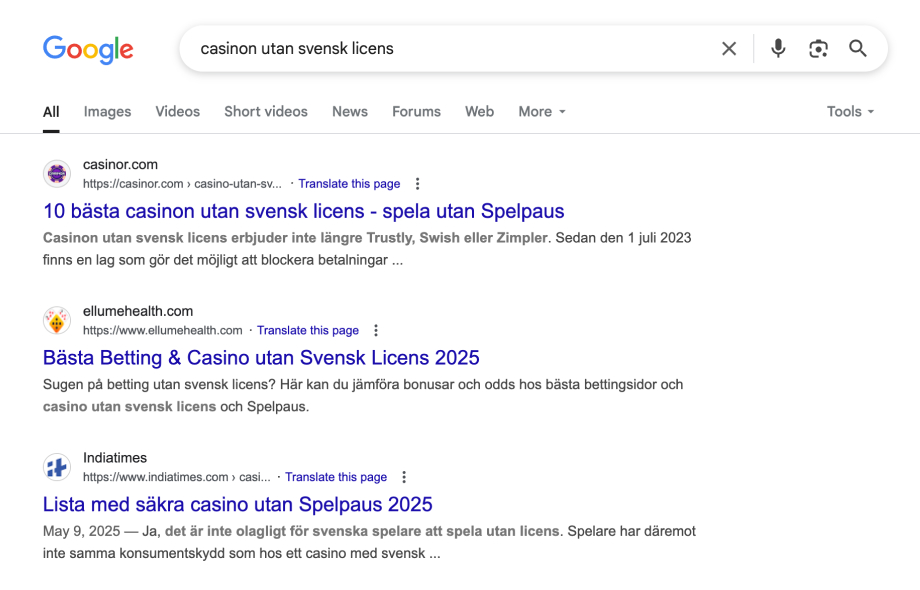Open Lista med säkra casino utan Spelpaus 2025

237,504
